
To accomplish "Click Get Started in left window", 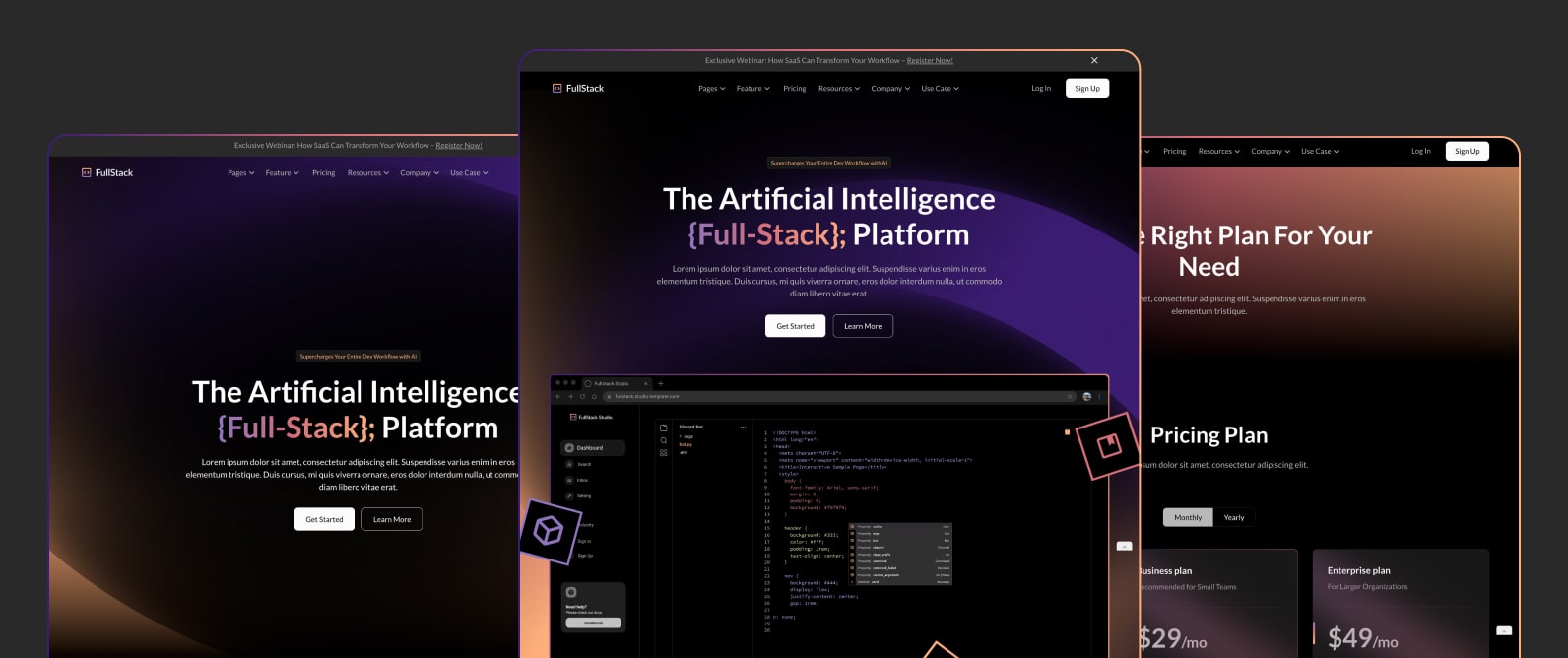I will (324, 519).
